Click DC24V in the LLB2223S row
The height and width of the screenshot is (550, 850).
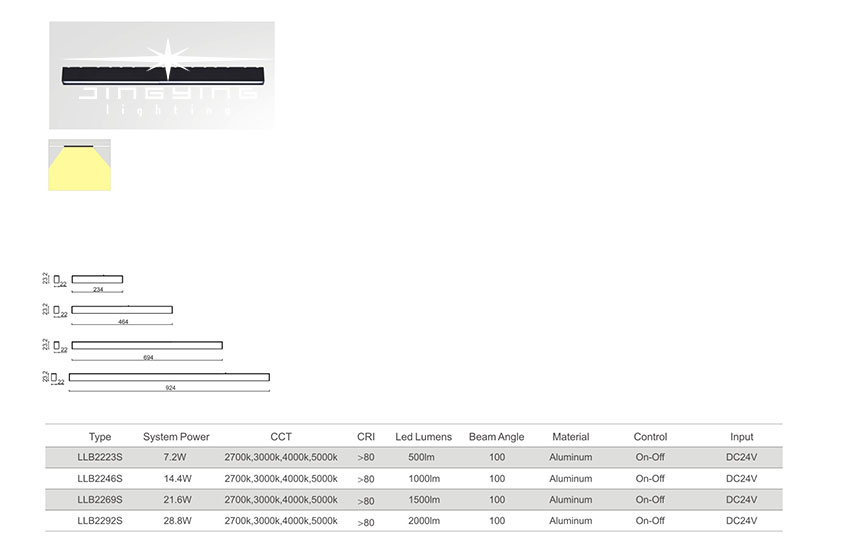[742, 457]
